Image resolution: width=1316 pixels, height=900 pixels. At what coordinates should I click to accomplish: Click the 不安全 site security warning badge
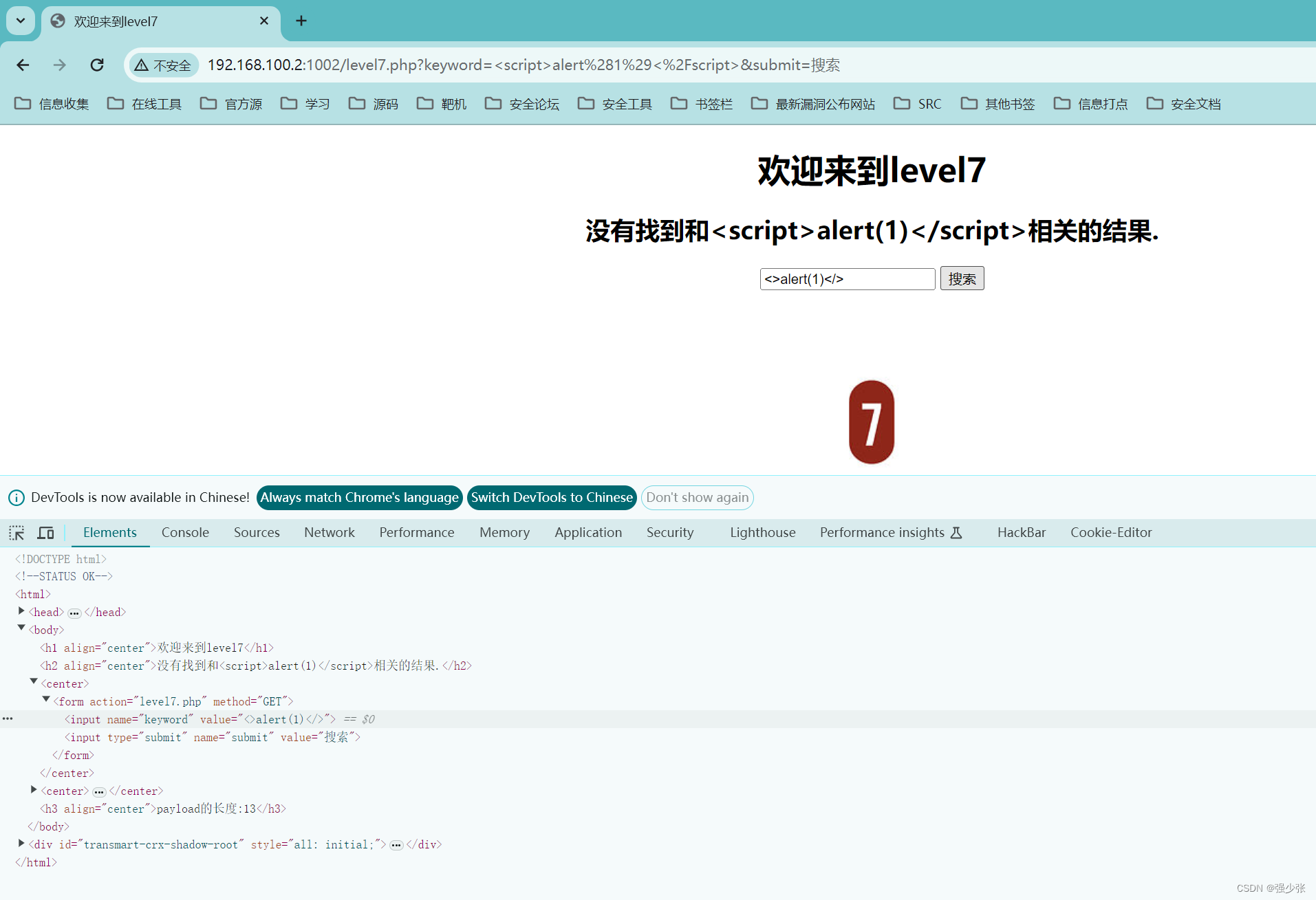[163, 65]
